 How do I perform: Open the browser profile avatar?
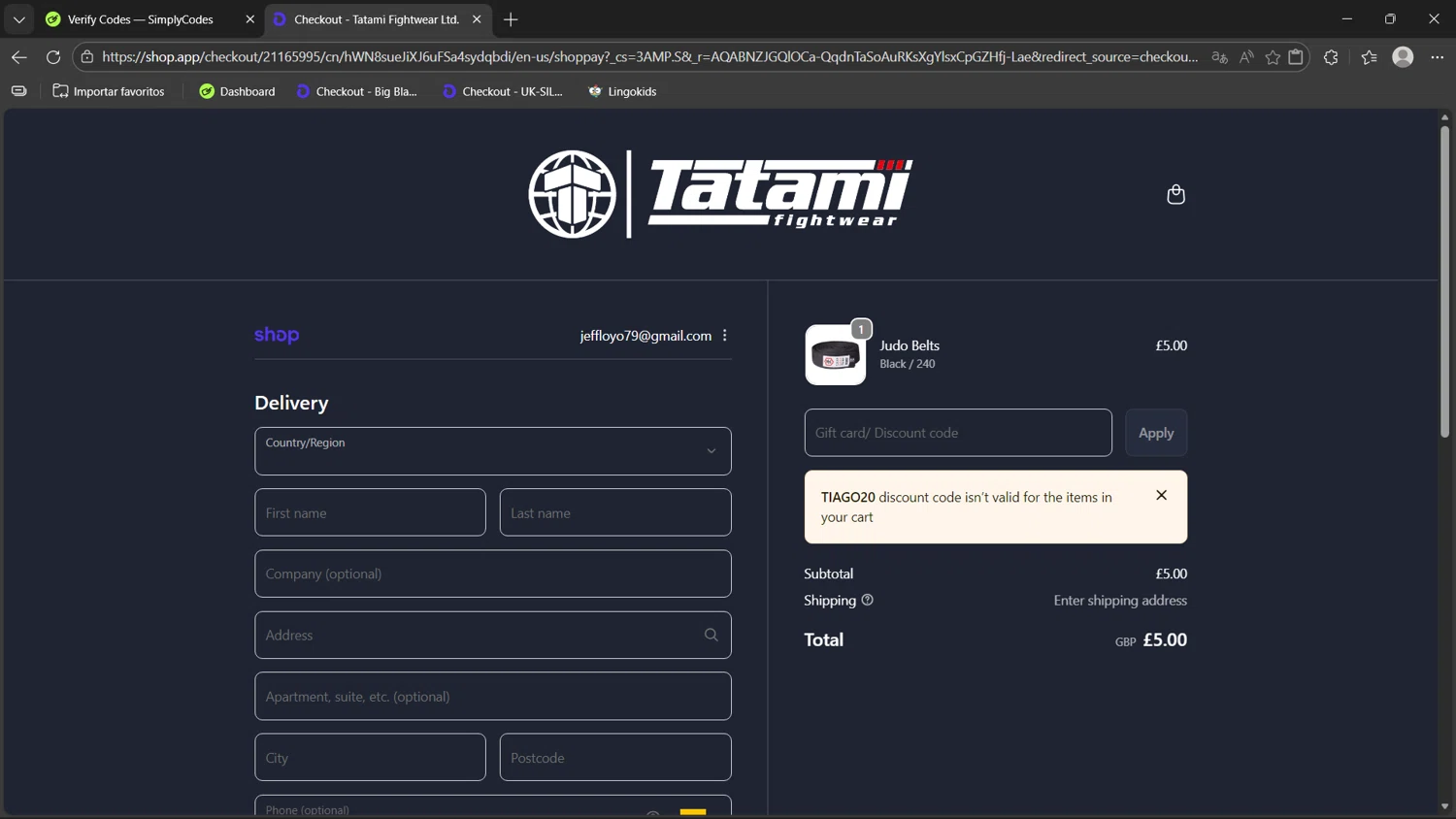click(x=1403, y=57)
